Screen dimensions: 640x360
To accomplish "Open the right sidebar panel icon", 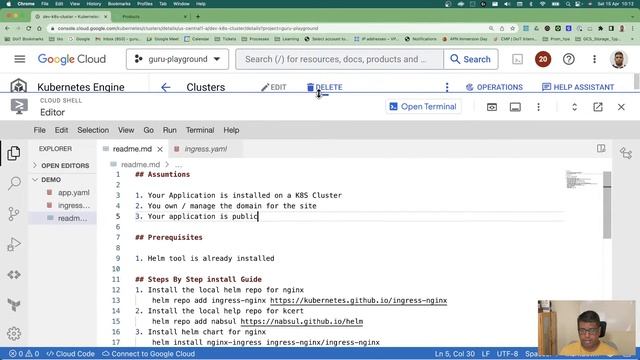I will (626, 153).
